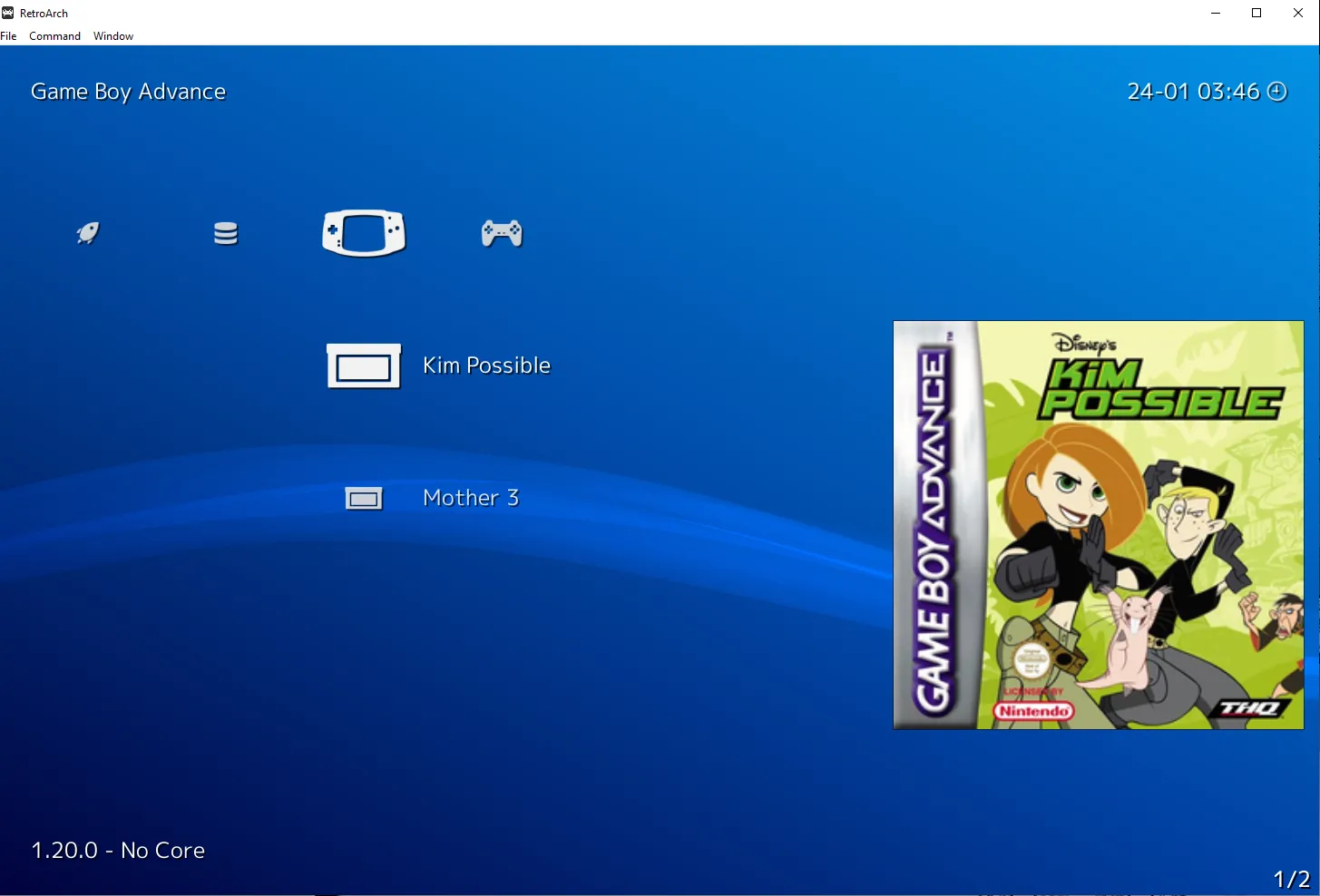Open the File menu
This screenshot has width=1320, height=896.
pos(8,36)
